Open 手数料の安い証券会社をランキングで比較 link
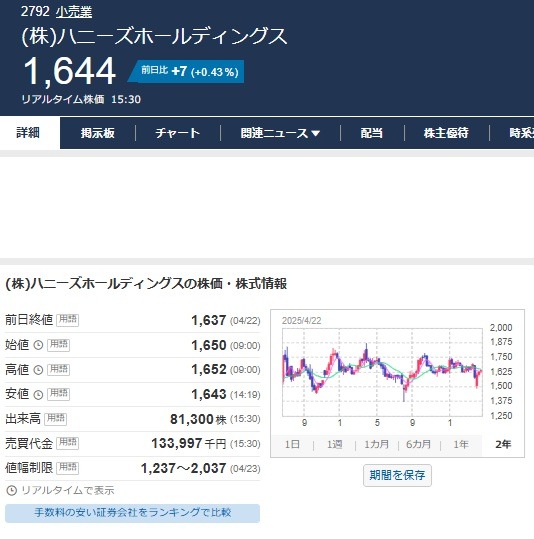 (x=132, y=513)
